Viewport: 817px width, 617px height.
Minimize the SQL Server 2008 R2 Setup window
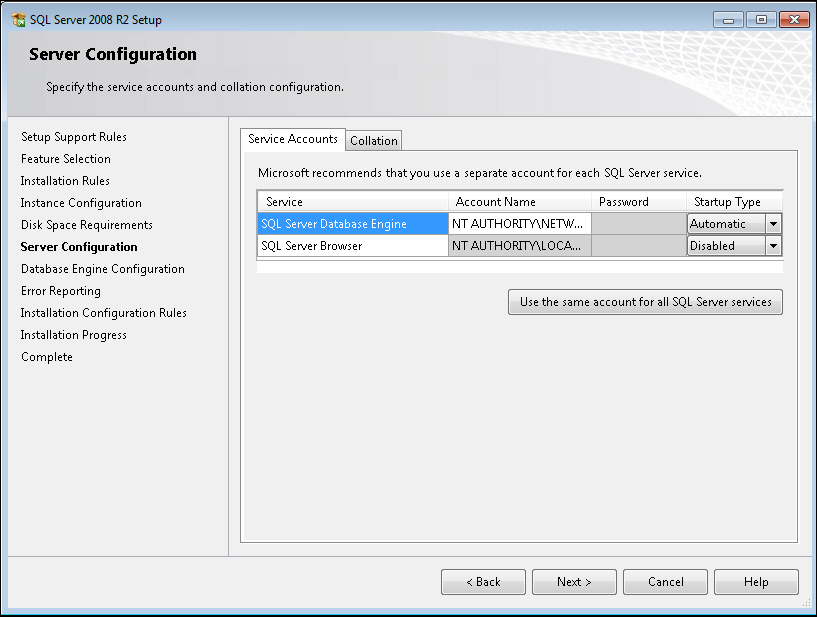click(x=728, y=20)
